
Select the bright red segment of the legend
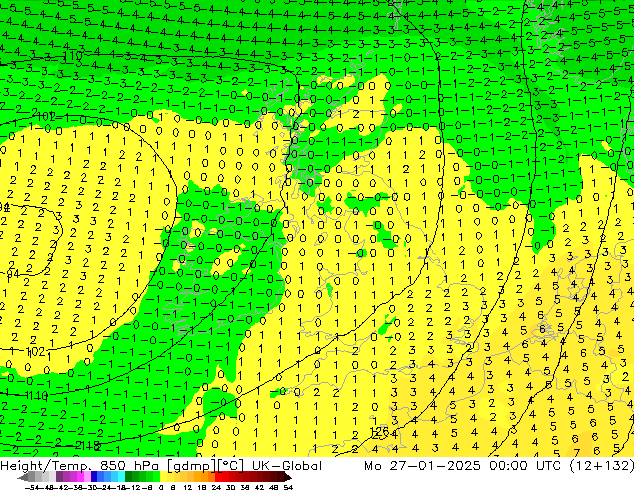click(218, 477)
